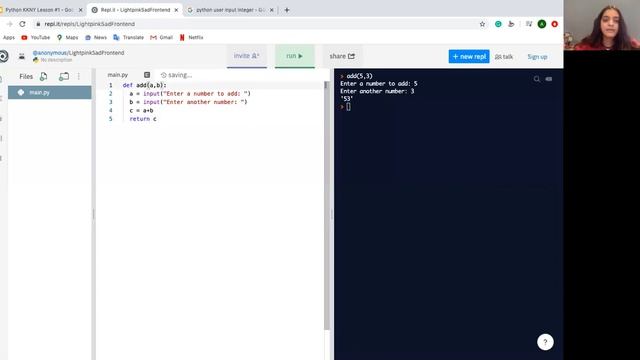Switch to the Repl.it LightpinkSadFrontend tab
The image size is (640, 360).
tap(135, 10)
